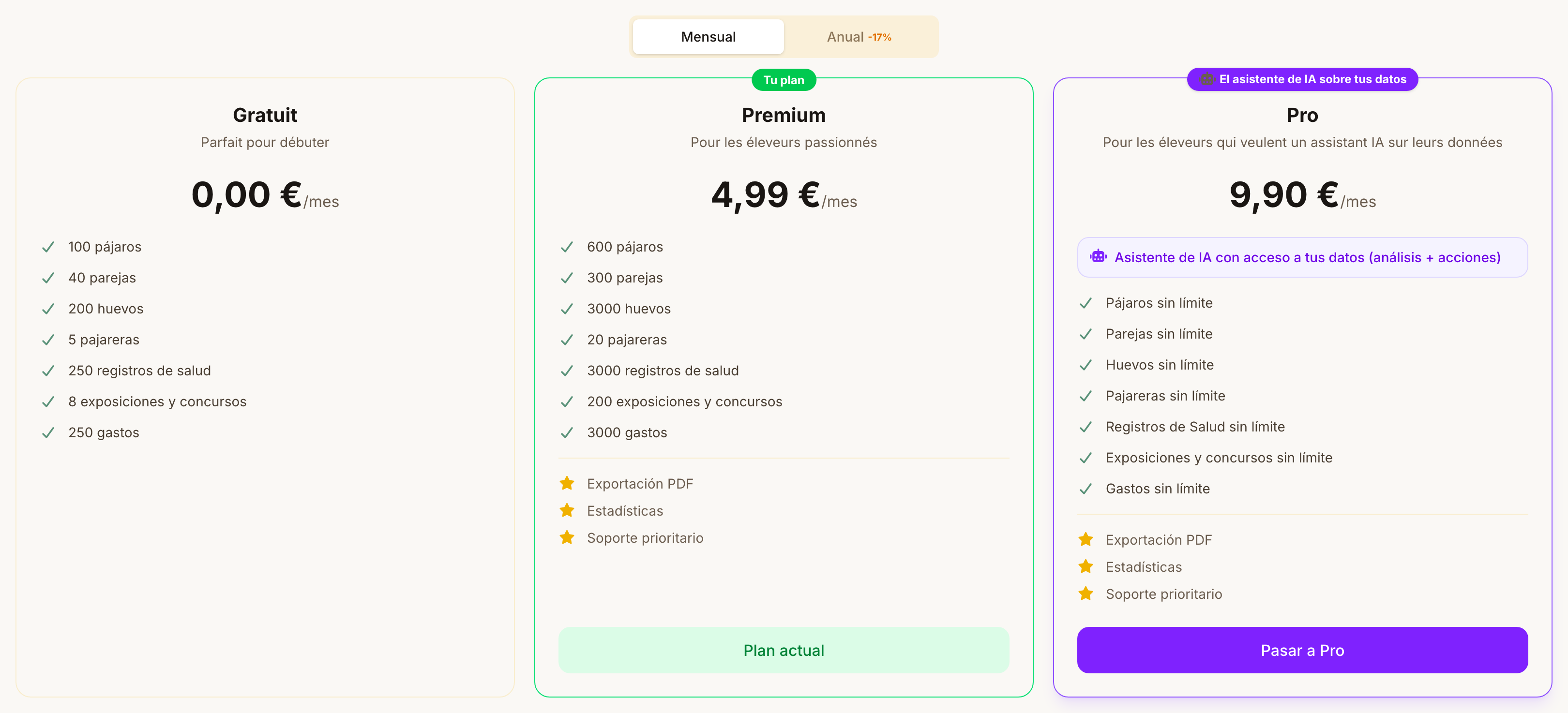Viewport: 1568px width, 713px height.
Task: Click the star beside Premium Soporte prioritario
Action: pos(567,537)
